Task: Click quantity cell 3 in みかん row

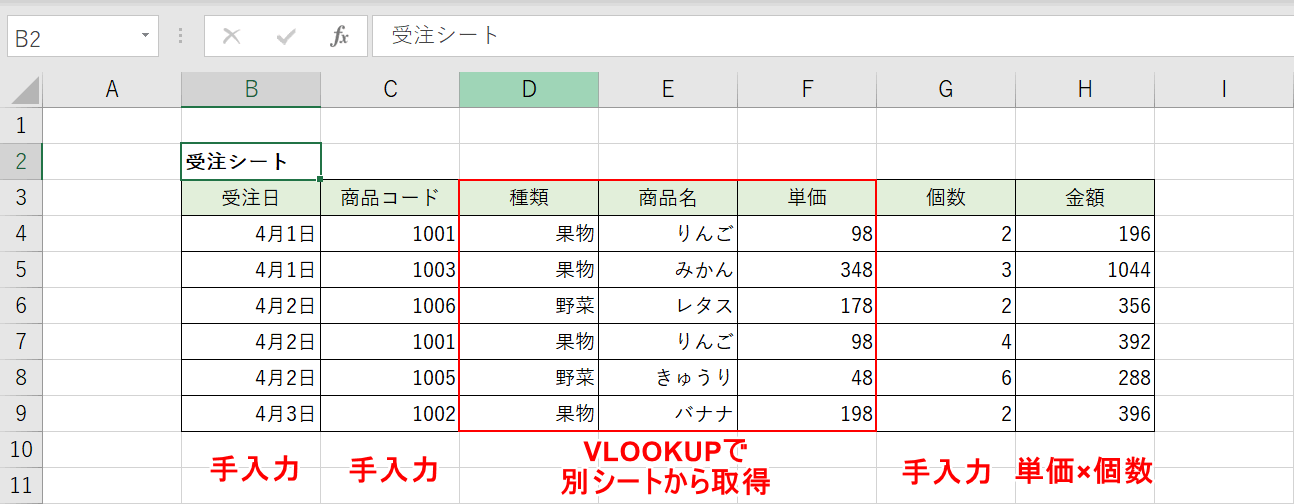Action: pos(946,270)
